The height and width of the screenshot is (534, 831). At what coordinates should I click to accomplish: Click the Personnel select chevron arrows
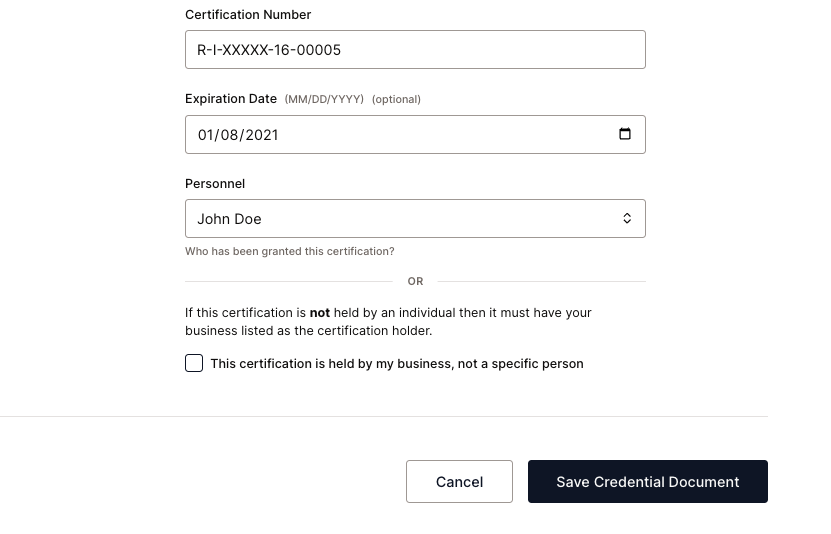(627, 219)
